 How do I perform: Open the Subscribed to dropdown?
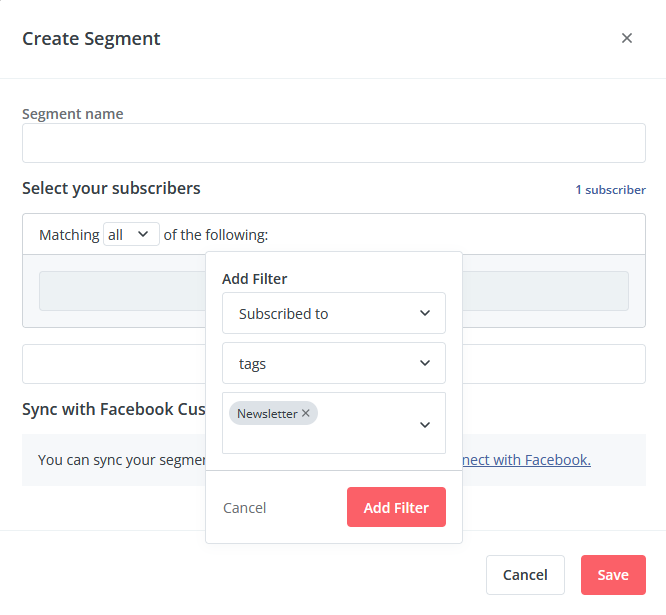(x=333, y=313)
